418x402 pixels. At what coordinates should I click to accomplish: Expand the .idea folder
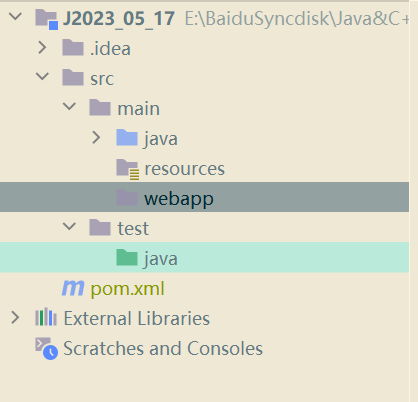point(42,47)
